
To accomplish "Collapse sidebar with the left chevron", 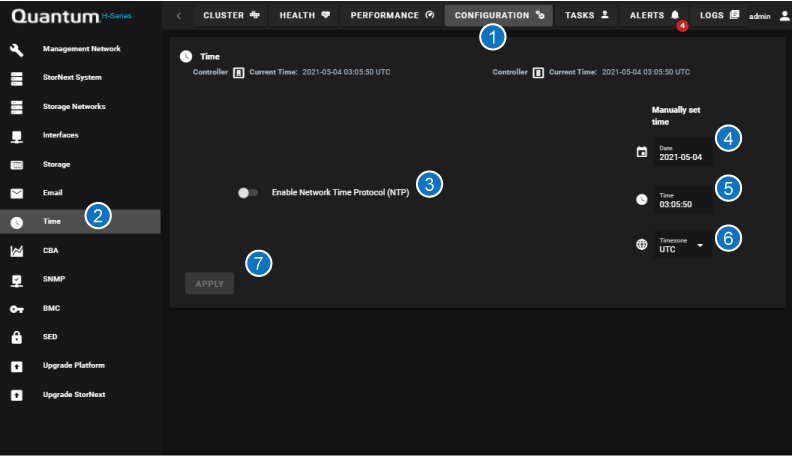I will [x=178, y=16].
